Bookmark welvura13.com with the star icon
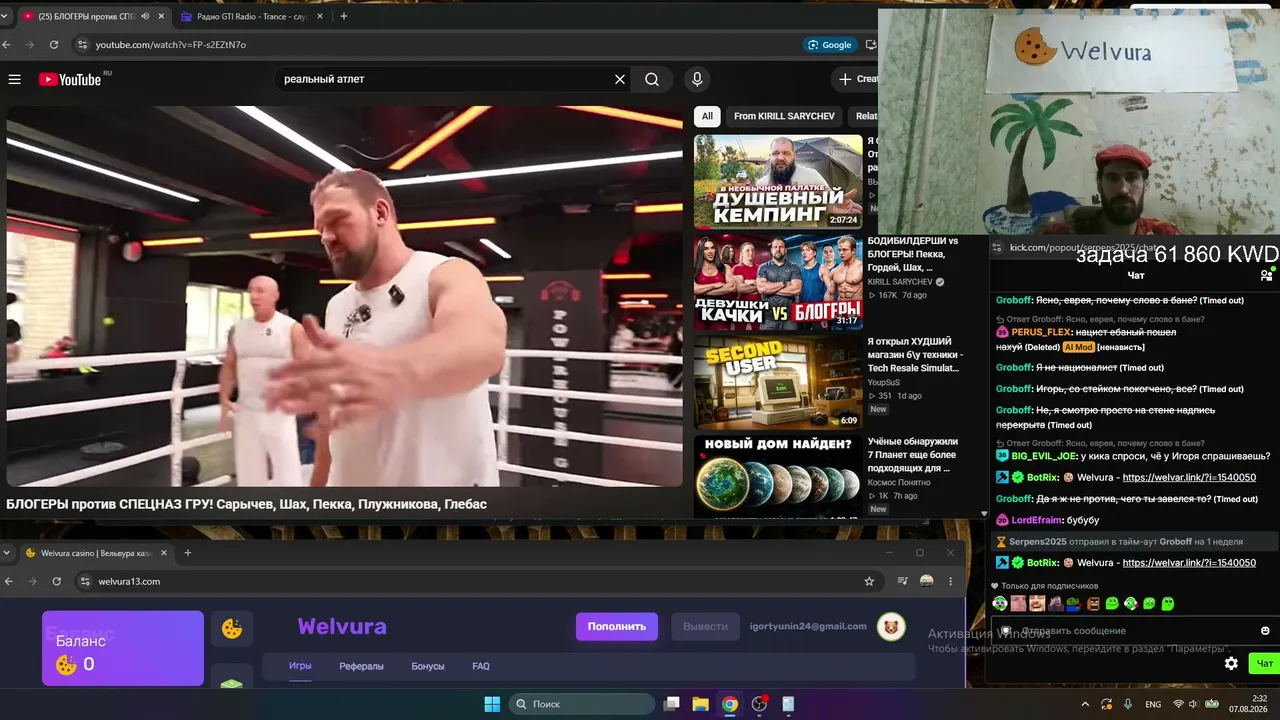This screenshot has width=1280, height=720. [x=869, y=581]
